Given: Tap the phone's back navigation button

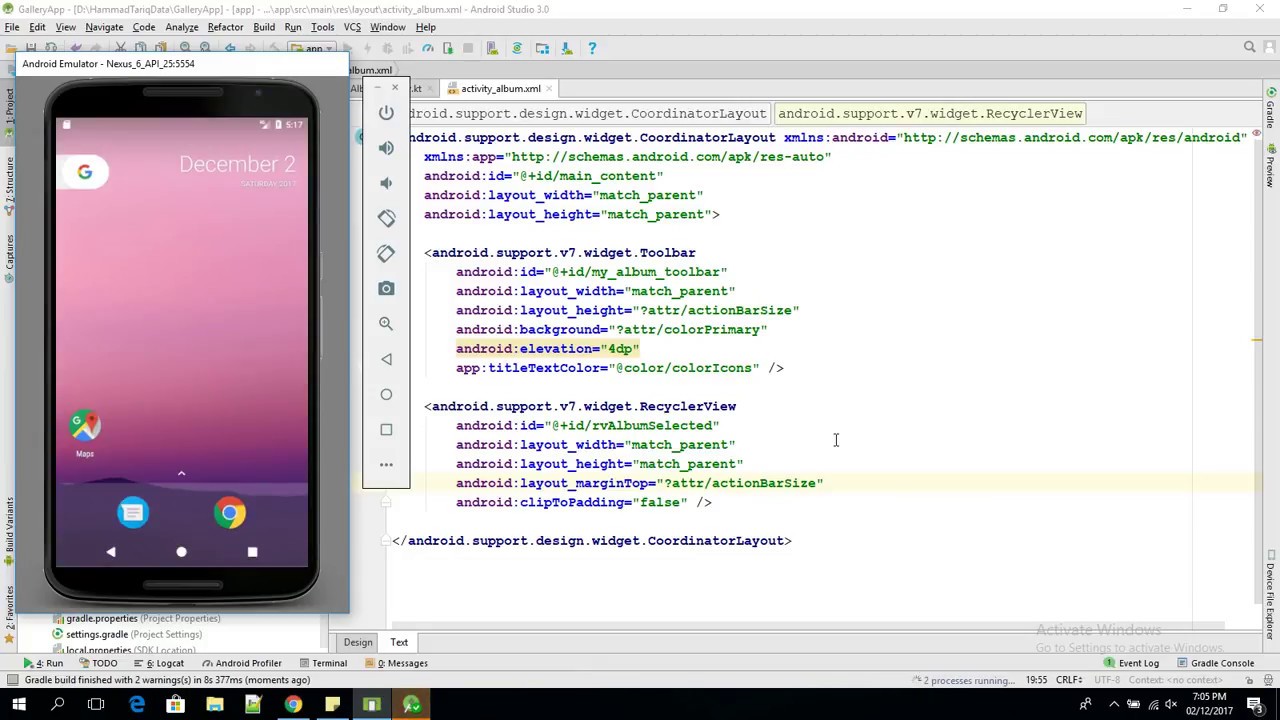Looking at the screenshot, I should pyautogui.click(x=111, y=552).
